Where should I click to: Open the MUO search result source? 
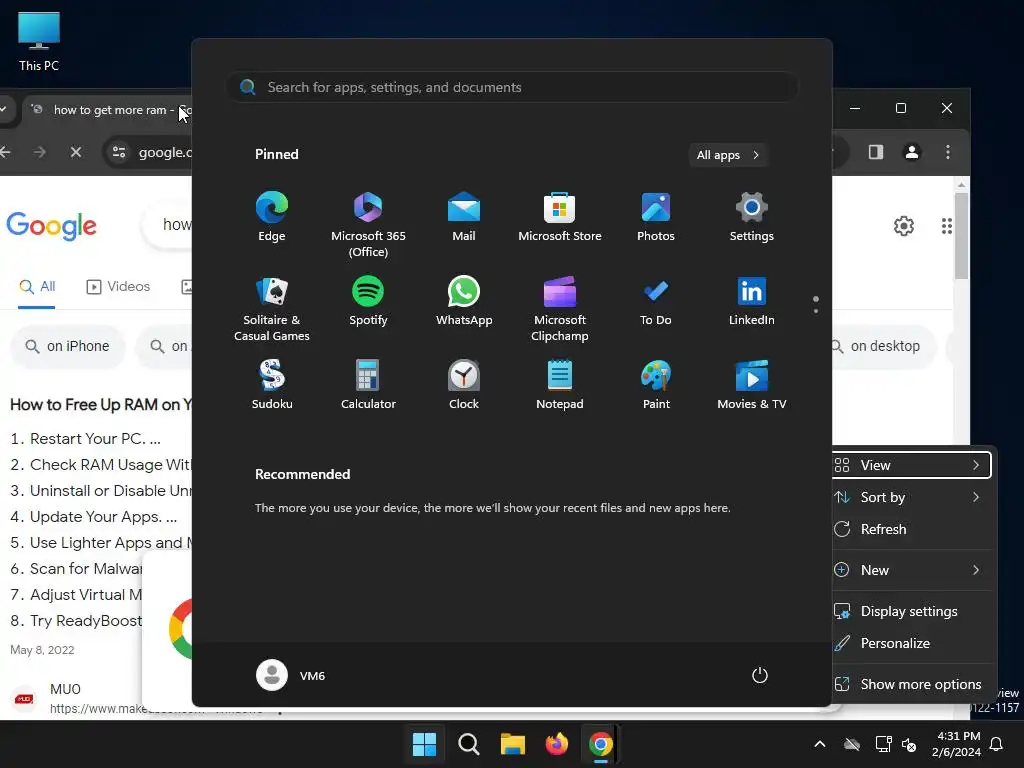click(x=65, y=689)
